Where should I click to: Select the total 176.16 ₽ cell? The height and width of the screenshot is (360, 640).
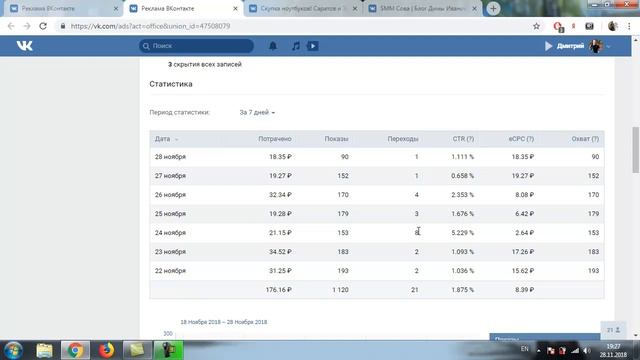278,290
